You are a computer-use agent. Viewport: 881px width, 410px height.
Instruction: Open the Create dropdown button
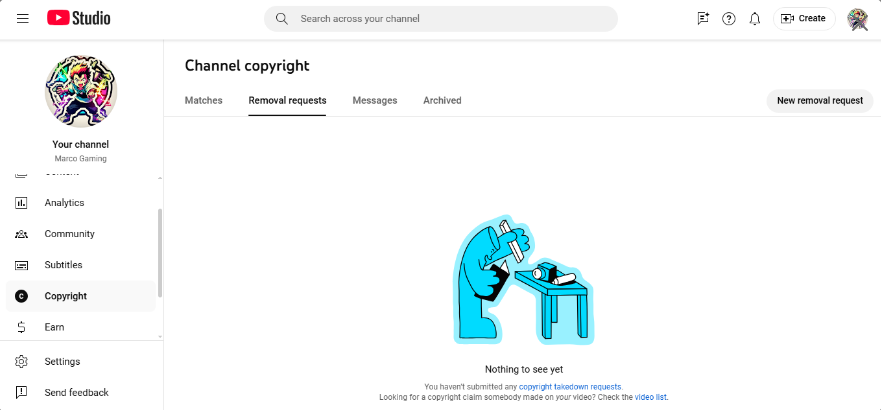tap(804, 19)
